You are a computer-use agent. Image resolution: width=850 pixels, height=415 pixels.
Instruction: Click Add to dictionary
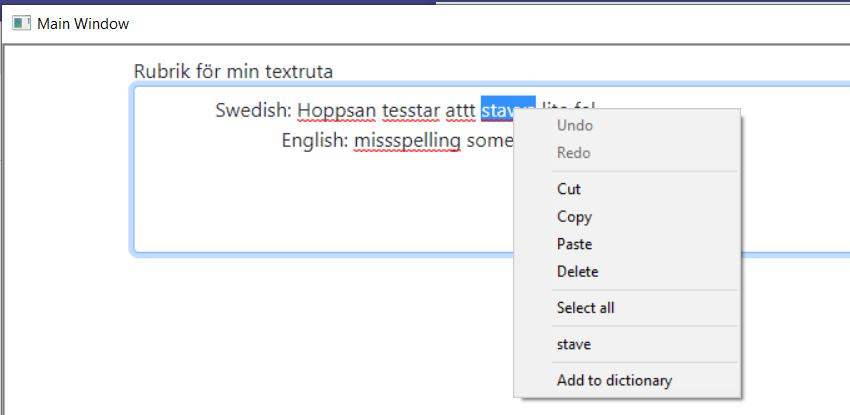(x=614, y=380)
